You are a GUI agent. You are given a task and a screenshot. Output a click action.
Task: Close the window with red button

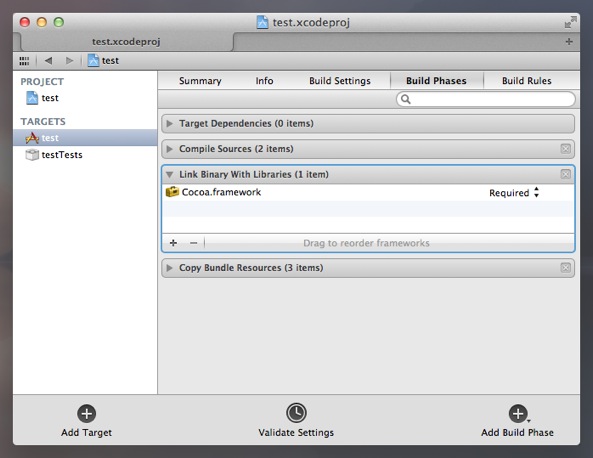click(25, 22)
